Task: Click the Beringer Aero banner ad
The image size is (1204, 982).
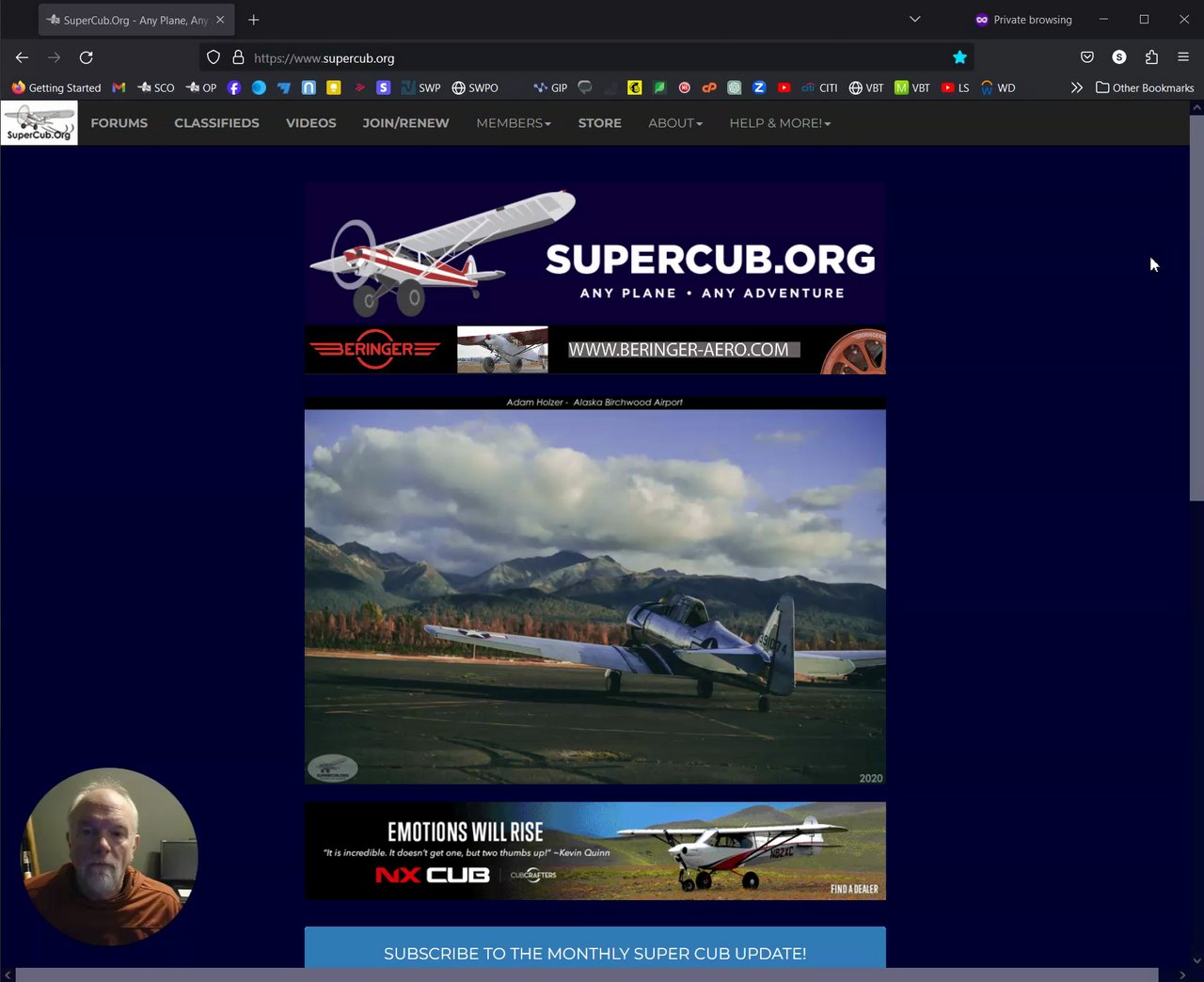Action: (x=595, y=350)
